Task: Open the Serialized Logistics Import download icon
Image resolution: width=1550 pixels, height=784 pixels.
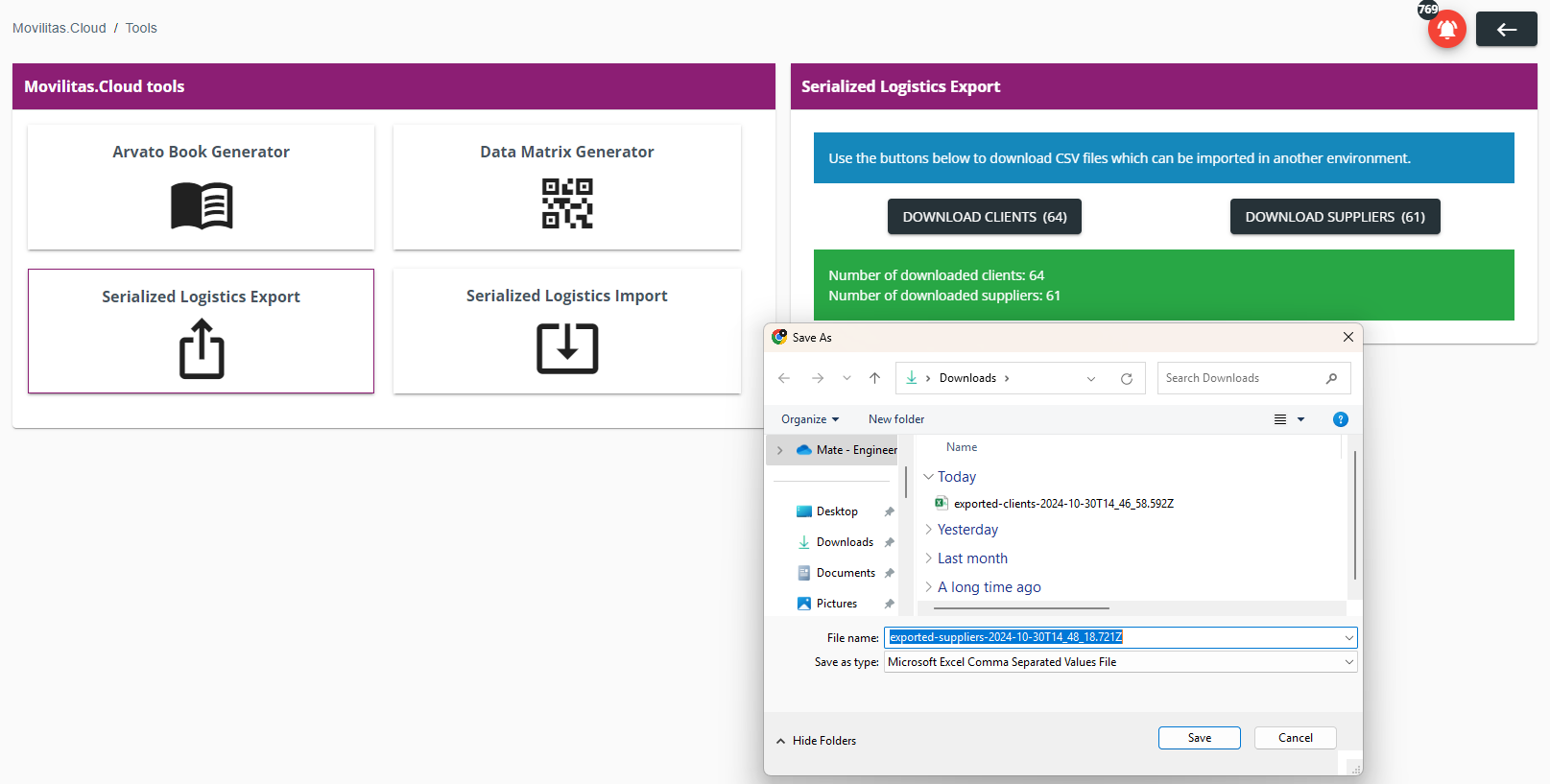Action: (x=567, y=348)
